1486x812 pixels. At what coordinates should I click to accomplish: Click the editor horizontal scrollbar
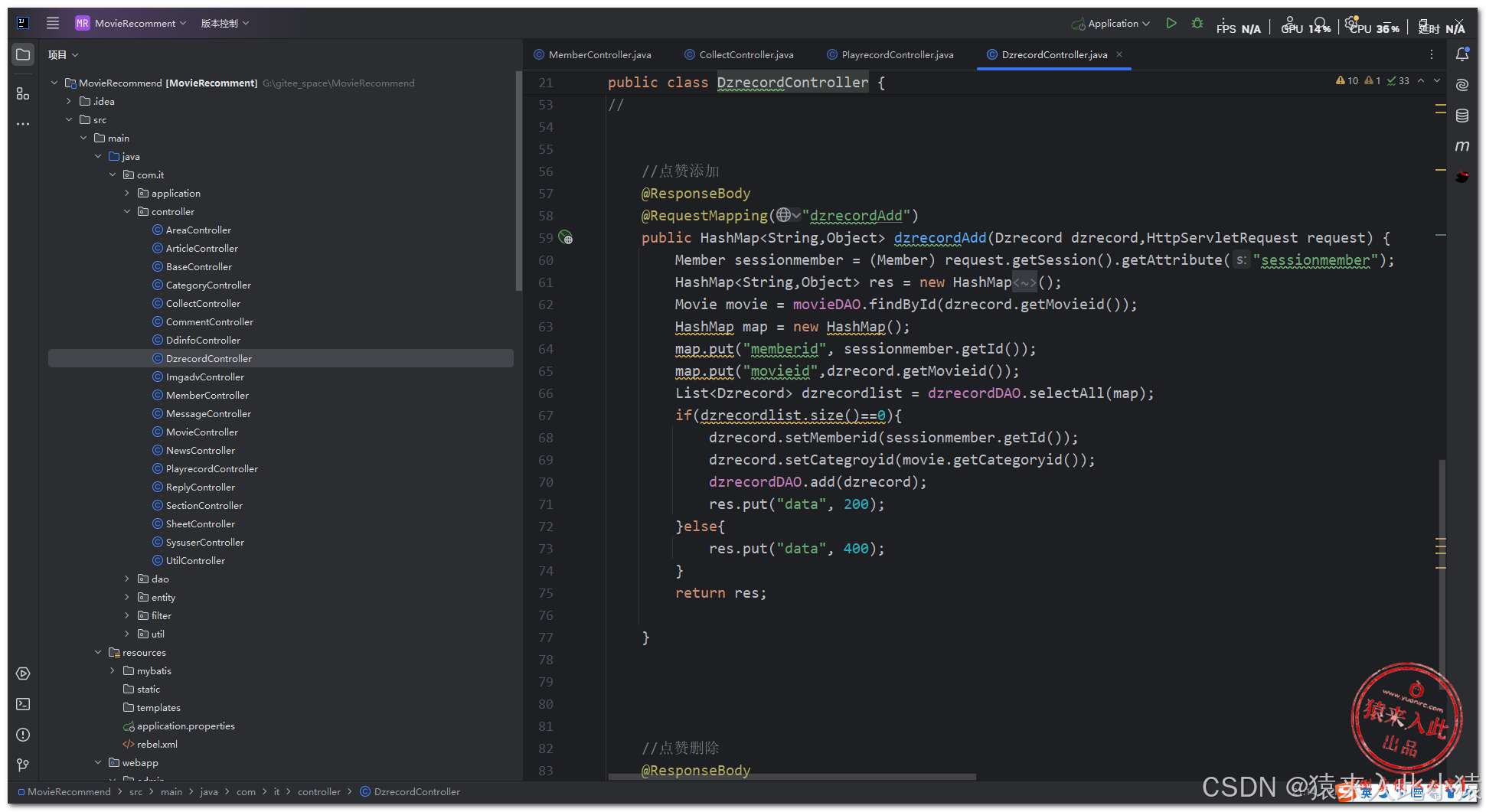(x=792, y=777)
